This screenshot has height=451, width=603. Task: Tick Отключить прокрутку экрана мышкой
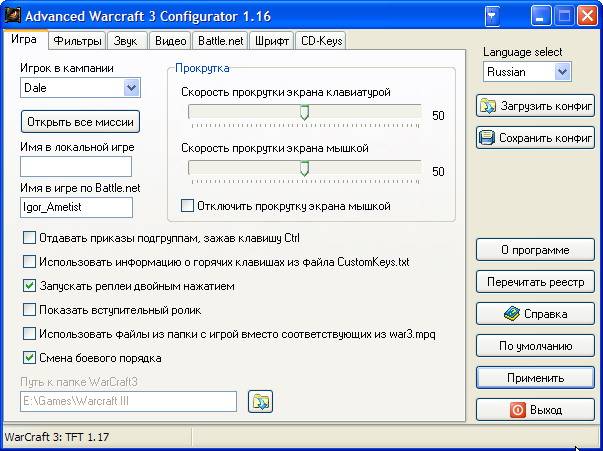[x=187, y=206]
